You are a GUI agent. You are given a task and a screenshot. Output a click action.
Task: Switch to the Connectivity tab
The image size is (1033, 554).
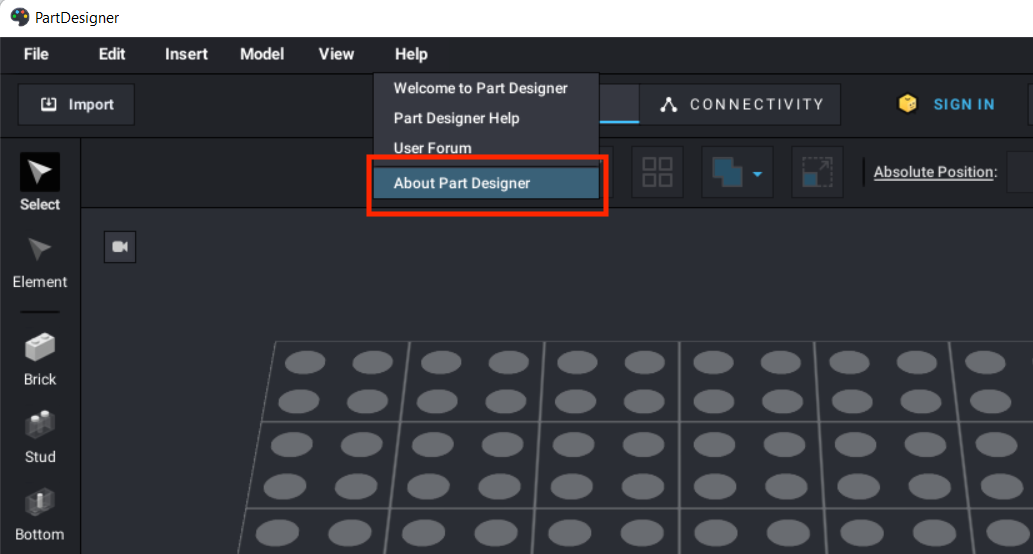point(740,104)
